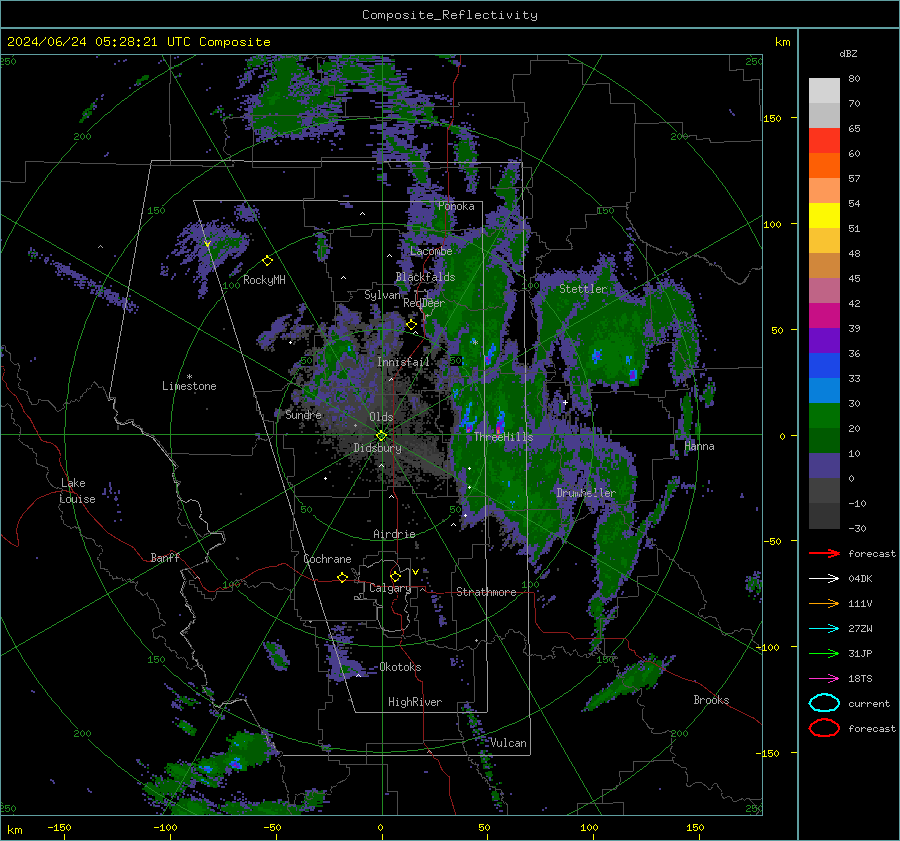The width and height of the screenshot is (900, 841).
Task: Click the RockyMH label
Action: point(264,280)
